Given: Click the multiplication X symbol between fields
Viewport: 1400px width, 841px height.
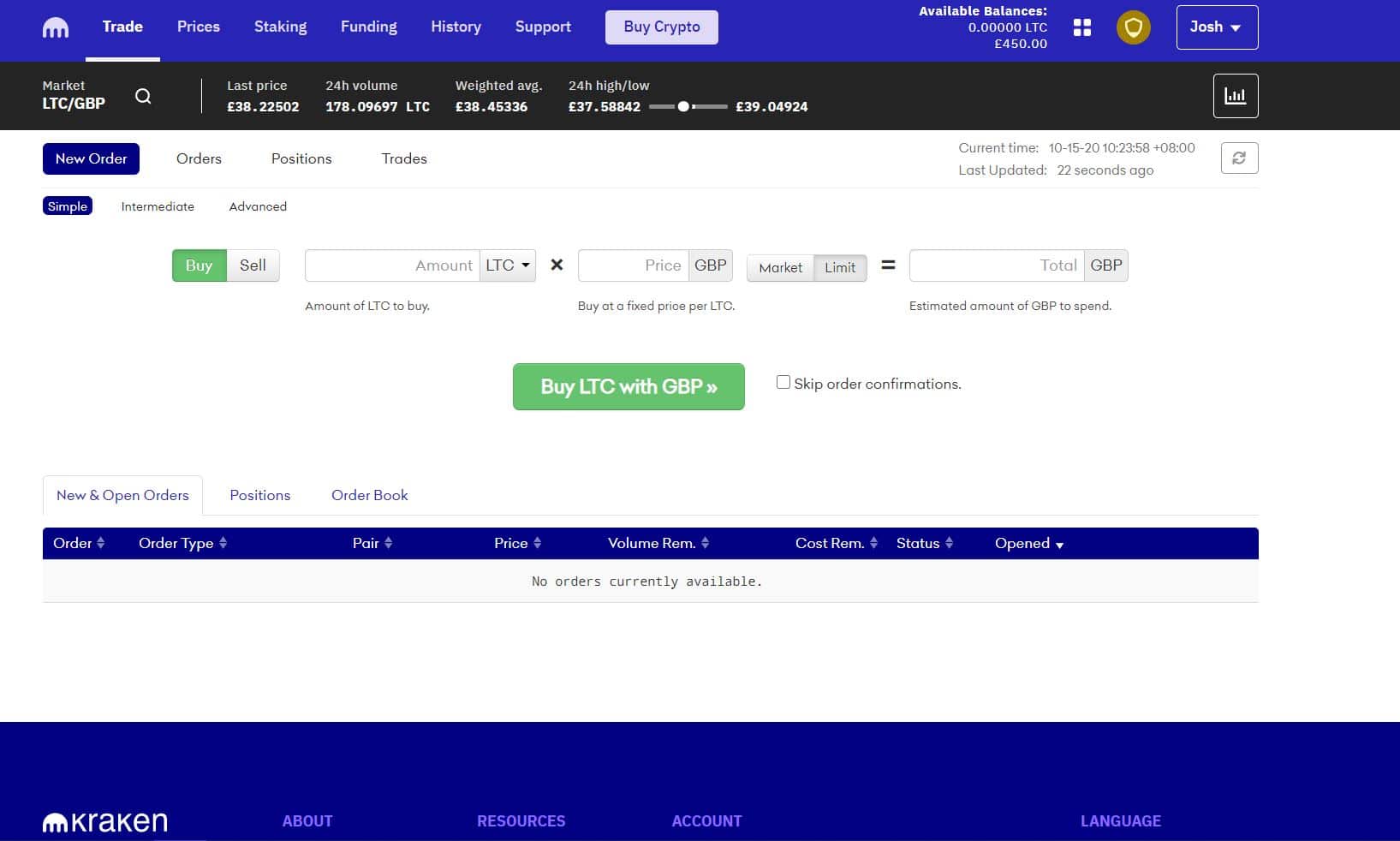Looking at the screenshot, I should pos(557,265).
